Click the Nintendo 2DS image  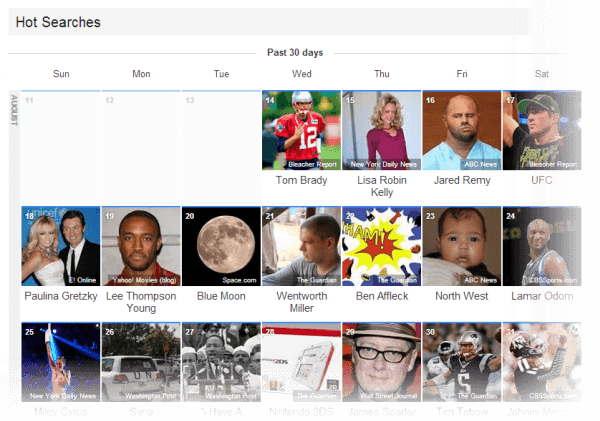(301, 362)
